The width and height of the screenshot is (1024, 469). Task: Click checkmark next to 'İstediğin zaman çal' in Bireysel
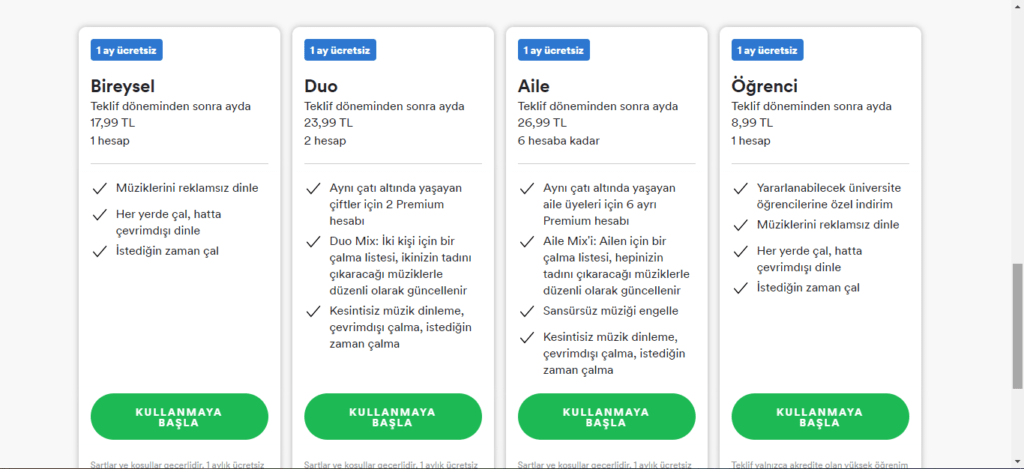tap(99, 251)
